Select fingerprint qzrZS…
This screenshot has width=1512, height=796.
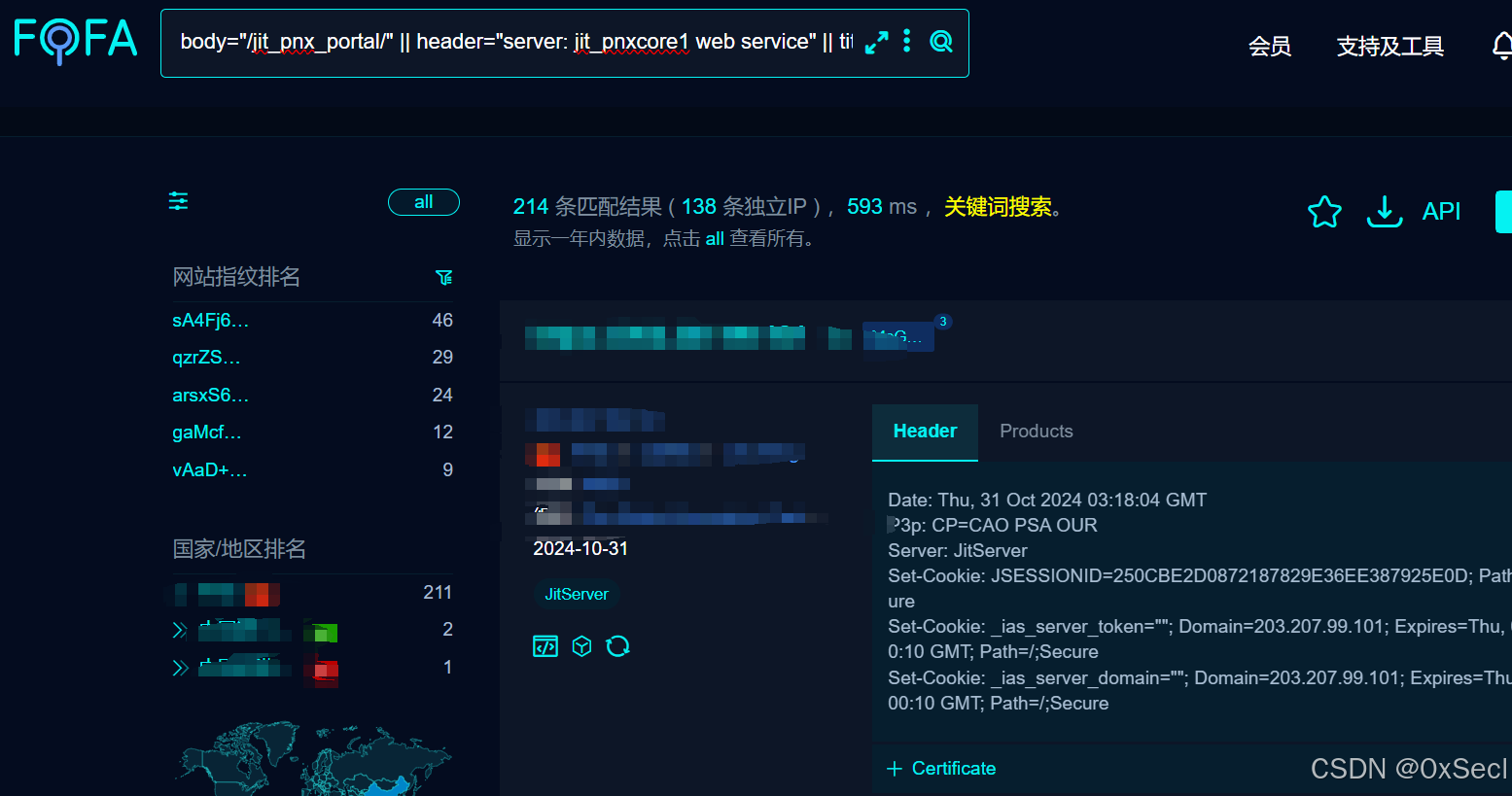coord(206,358)
